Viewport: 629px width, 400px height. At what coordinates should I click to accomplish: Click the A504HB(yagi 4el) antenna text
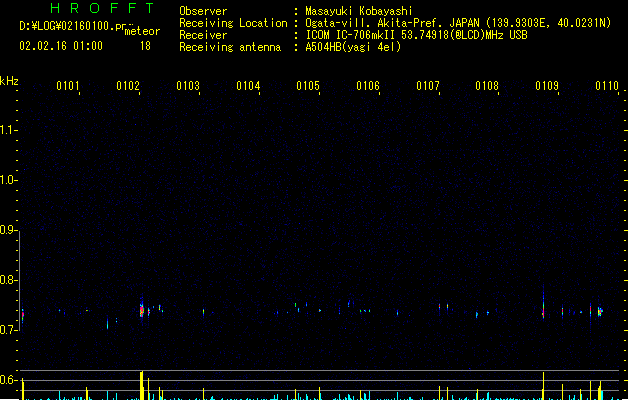pos(353,47)
